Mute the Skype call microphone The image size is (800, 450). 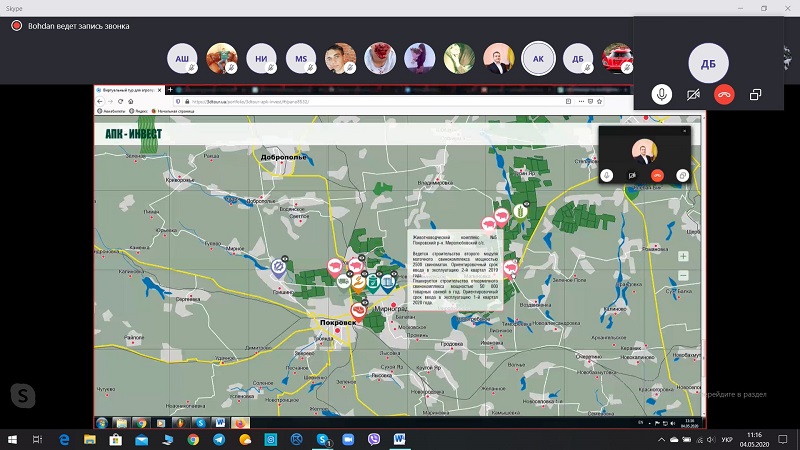point(661,94)
